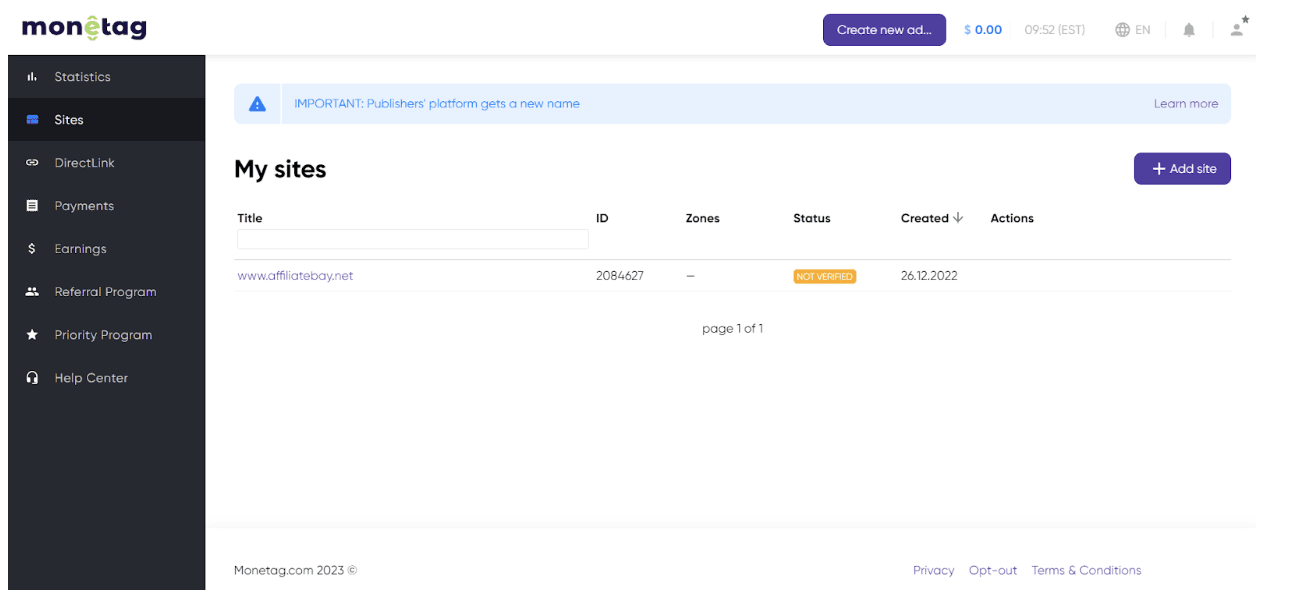Screen dimensions: 1298x606
Task: Click the Title filter input field
Action: [413, 239]
